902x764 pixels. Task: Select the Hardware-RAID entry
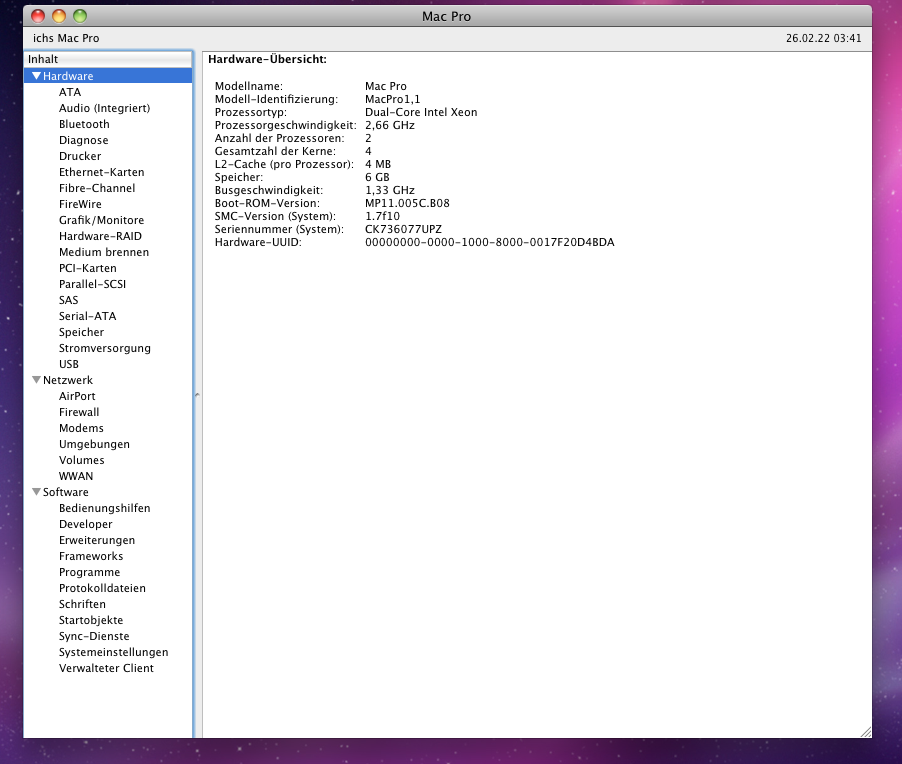pos(100,236)
